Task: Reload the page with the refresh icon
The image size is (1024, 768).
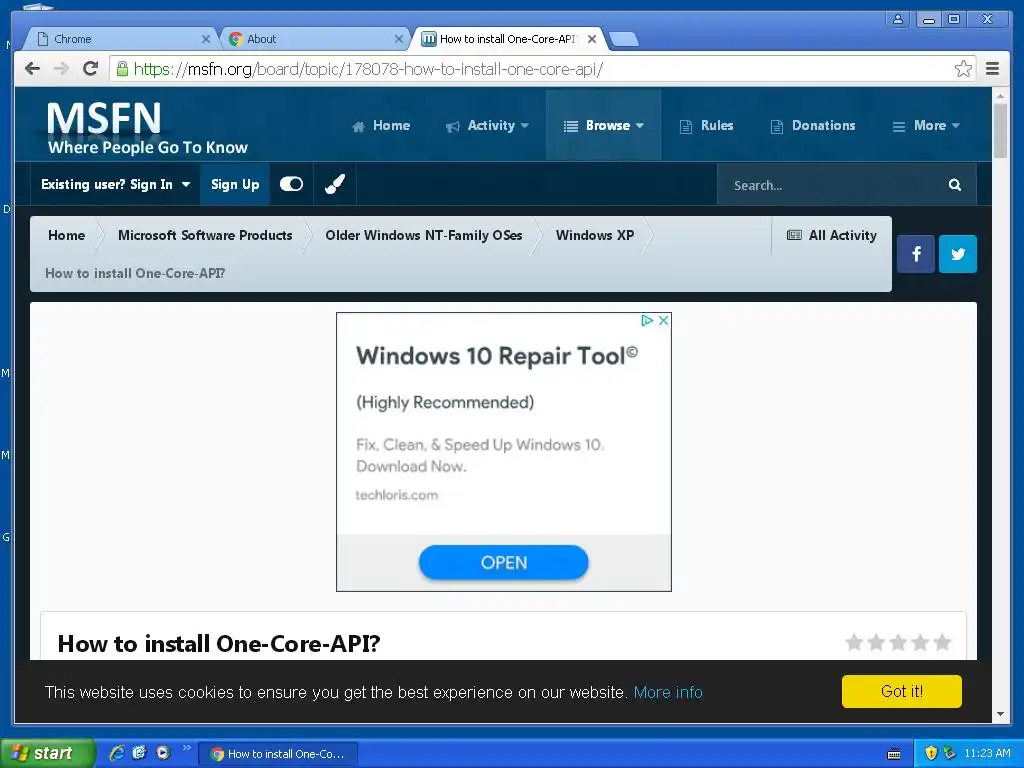Action: pyautogui.click(x=91, y=69)
